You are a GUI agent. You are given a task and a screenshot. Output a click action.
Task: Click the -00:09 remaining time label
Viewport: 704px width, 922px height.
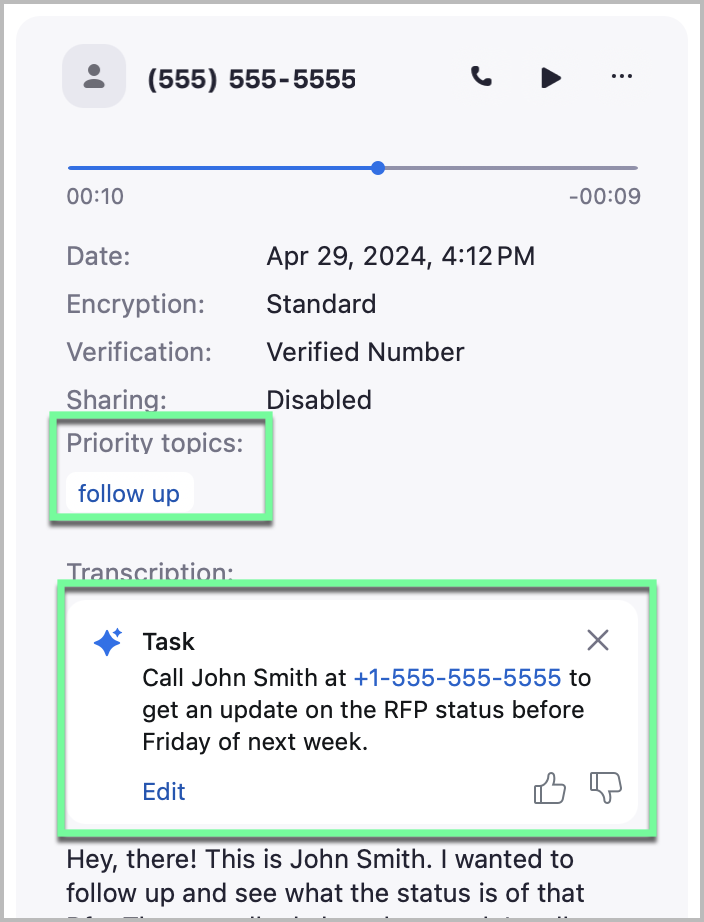pyautogui.click(x=604, y=196)
